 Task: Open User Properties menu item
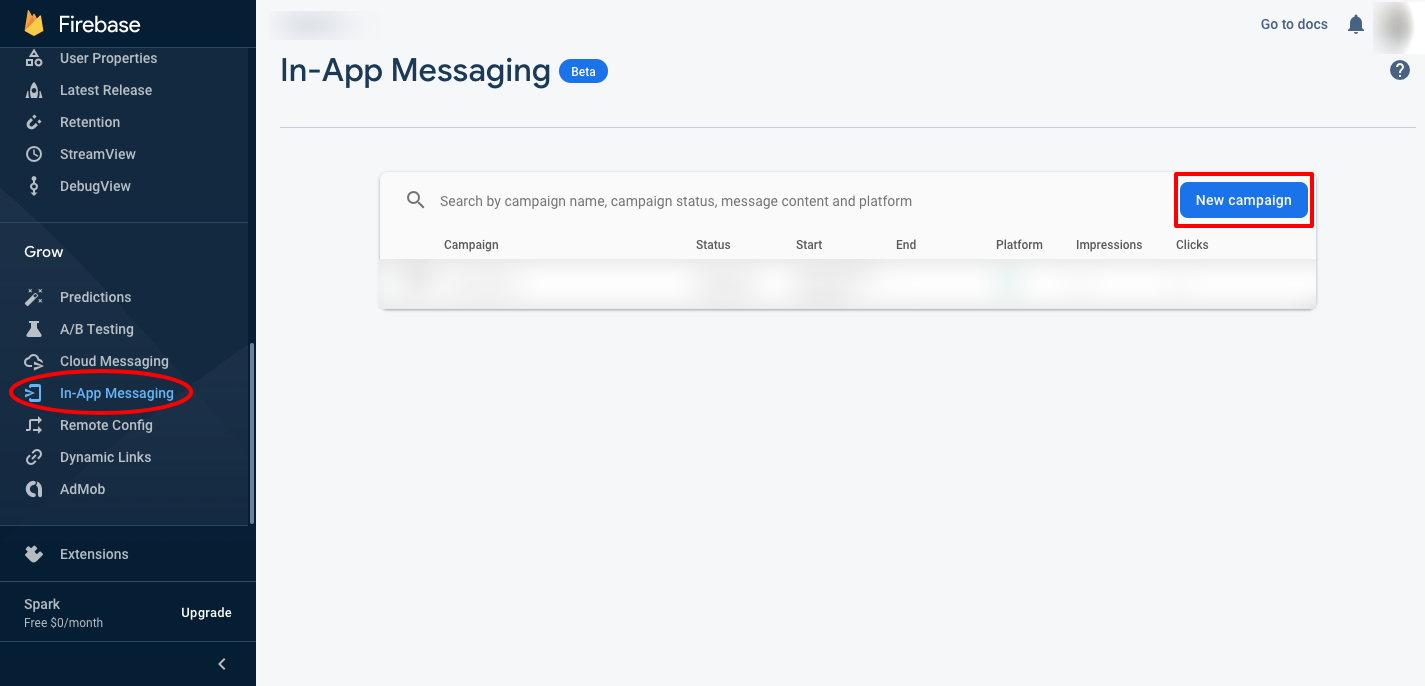pos(108,58)
